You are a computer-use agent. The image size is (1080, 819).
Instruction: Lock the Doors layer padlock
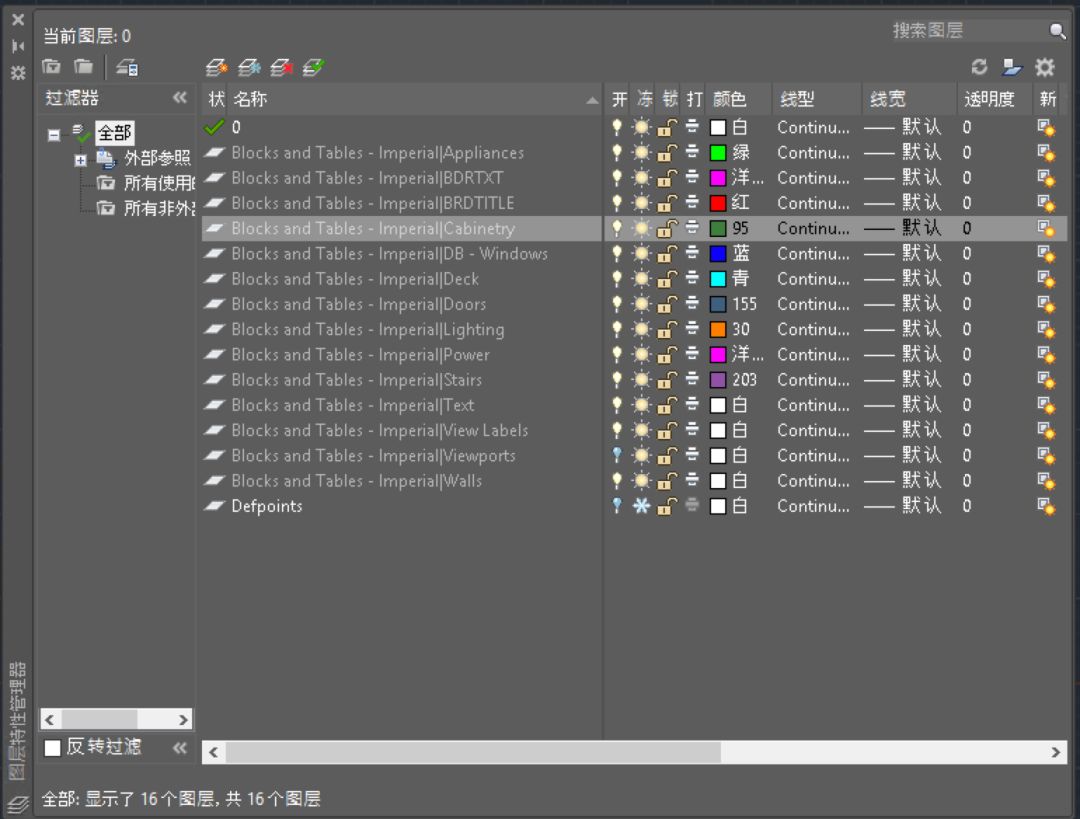(667, 304)
